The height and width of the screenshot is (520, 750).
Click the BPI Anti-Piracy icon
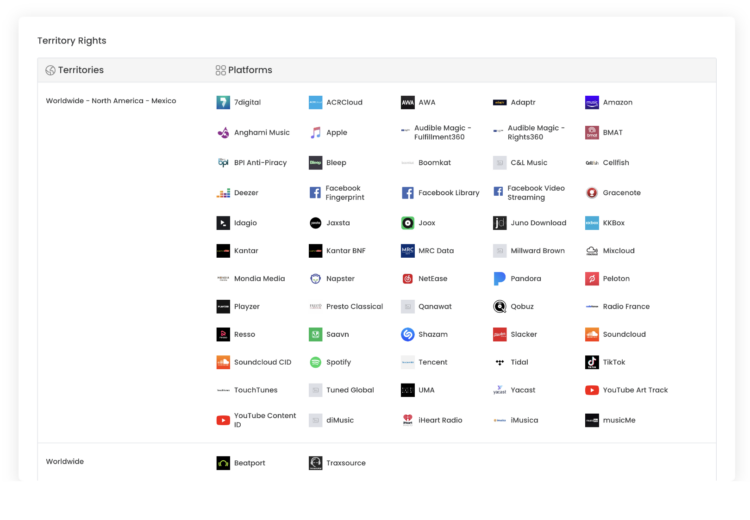tap(223, 163)
